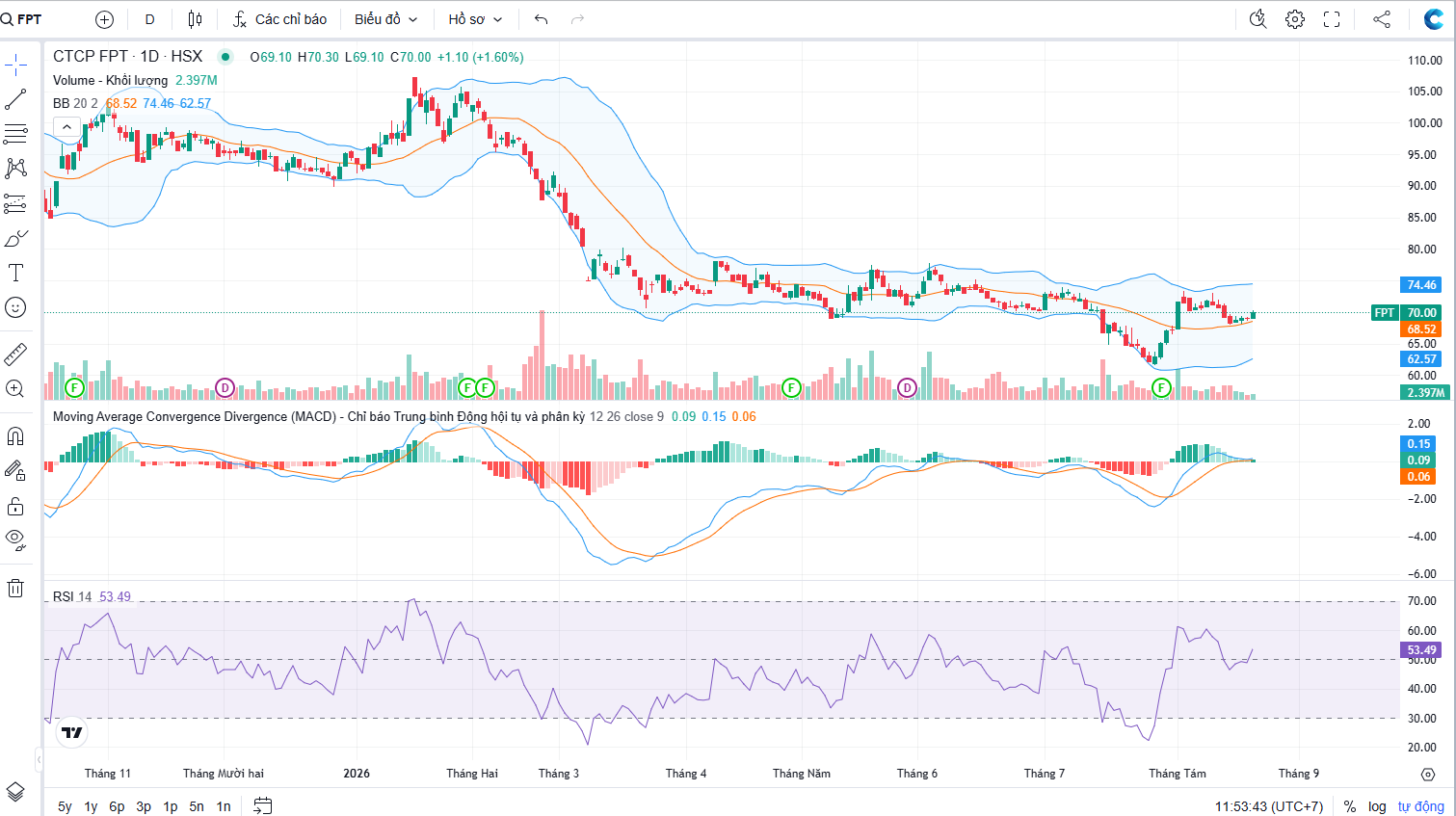Click the D dividend marker near Tháng 6

pos(907,387)
